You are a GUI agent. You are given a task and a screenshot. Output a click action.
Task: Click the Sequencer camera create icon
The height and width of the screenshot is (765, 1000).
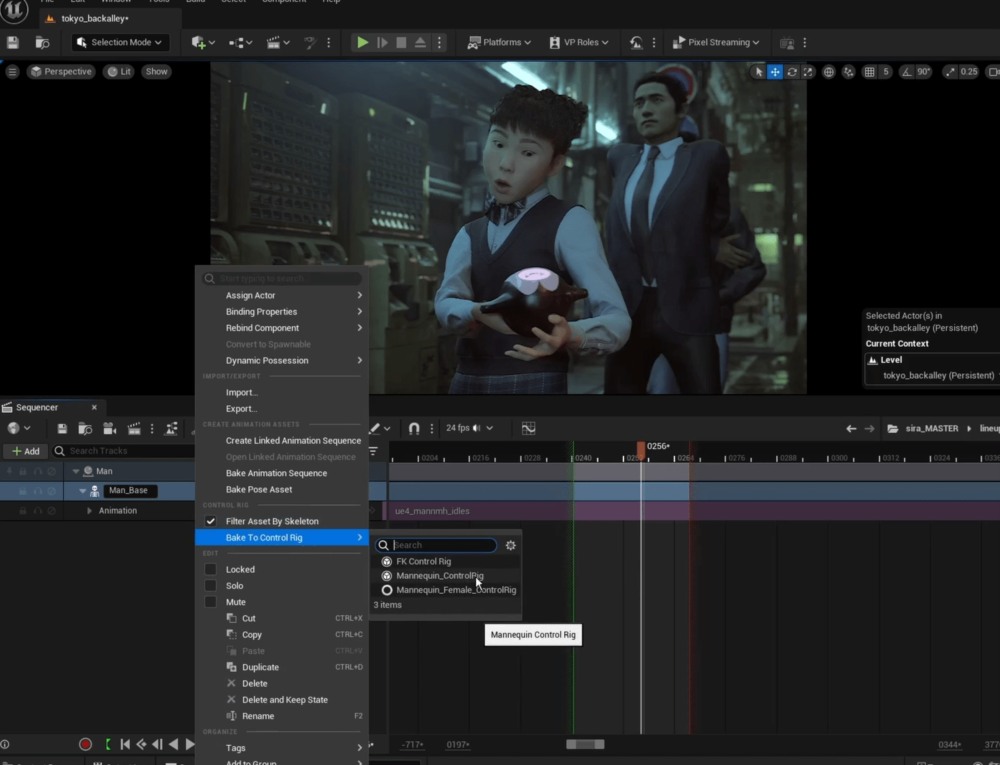click(109, 428)
